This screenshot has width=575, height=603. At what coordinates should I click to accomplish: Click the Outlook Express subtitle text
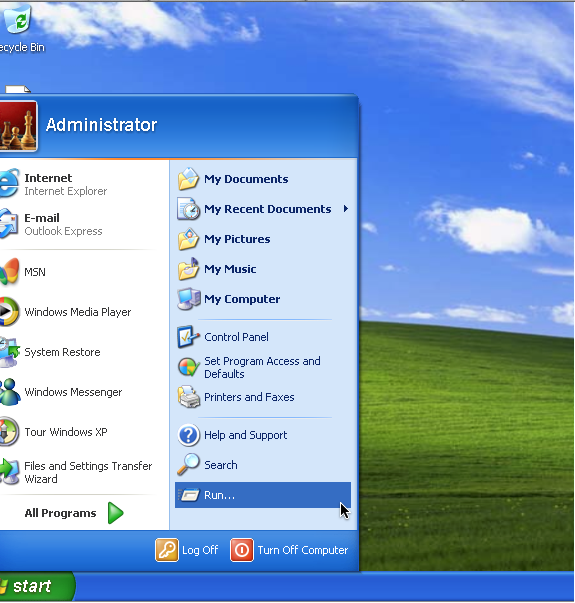[x=63, y=231]
